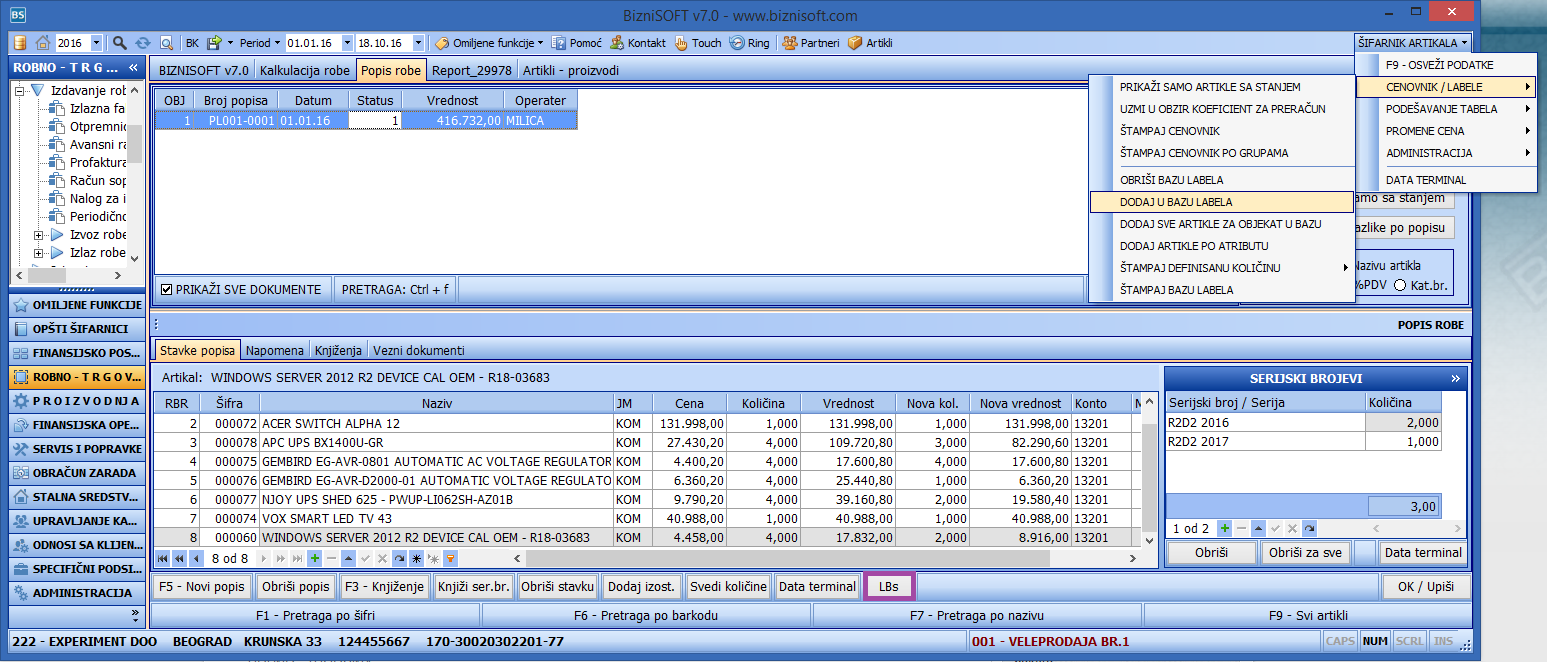Switch to Kalkulacija robe tab
This screenshot has width=1547, height=662.
[305, 71]
